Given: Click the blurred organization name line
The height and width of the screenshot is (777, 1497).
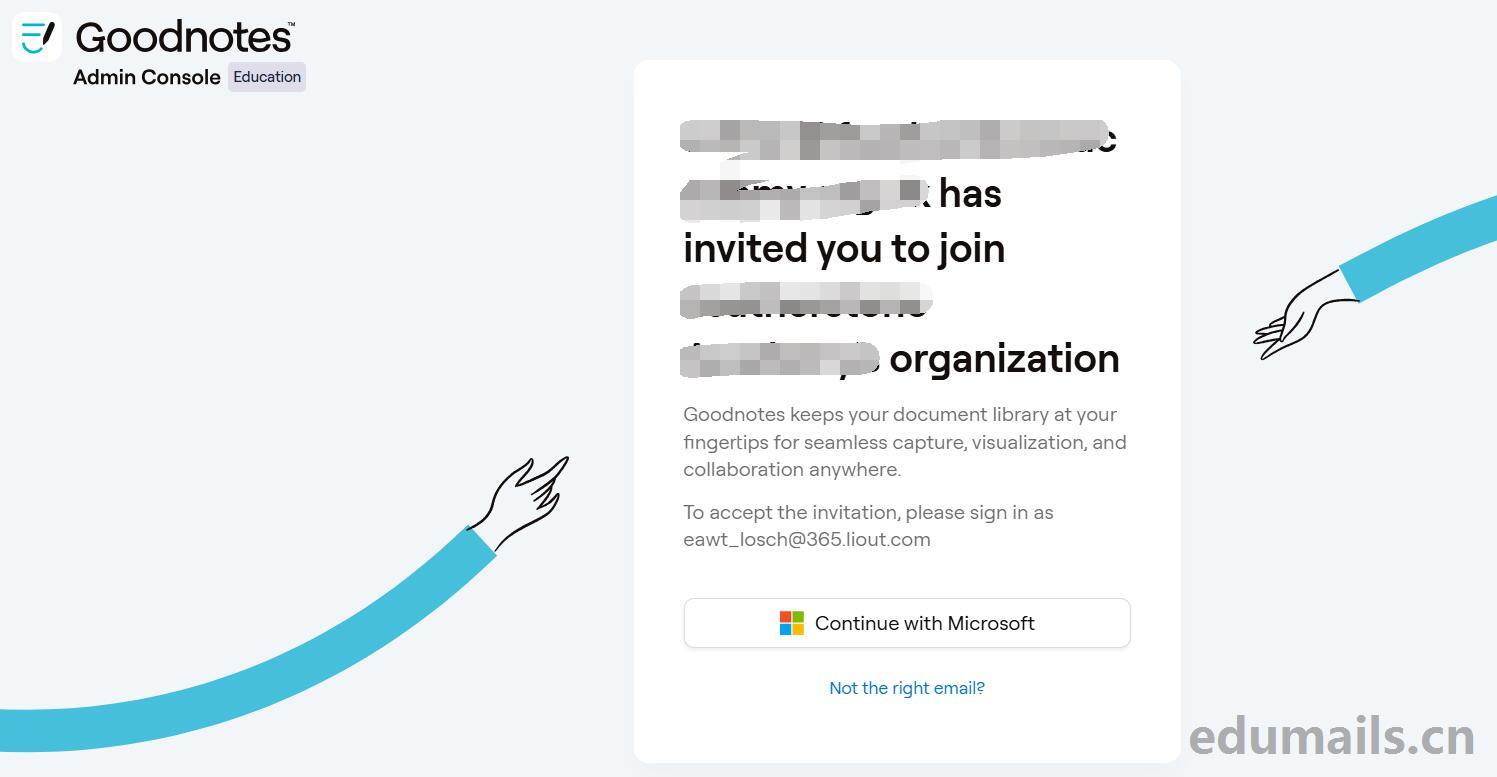Looking at the screenshot, I should 806,302.
